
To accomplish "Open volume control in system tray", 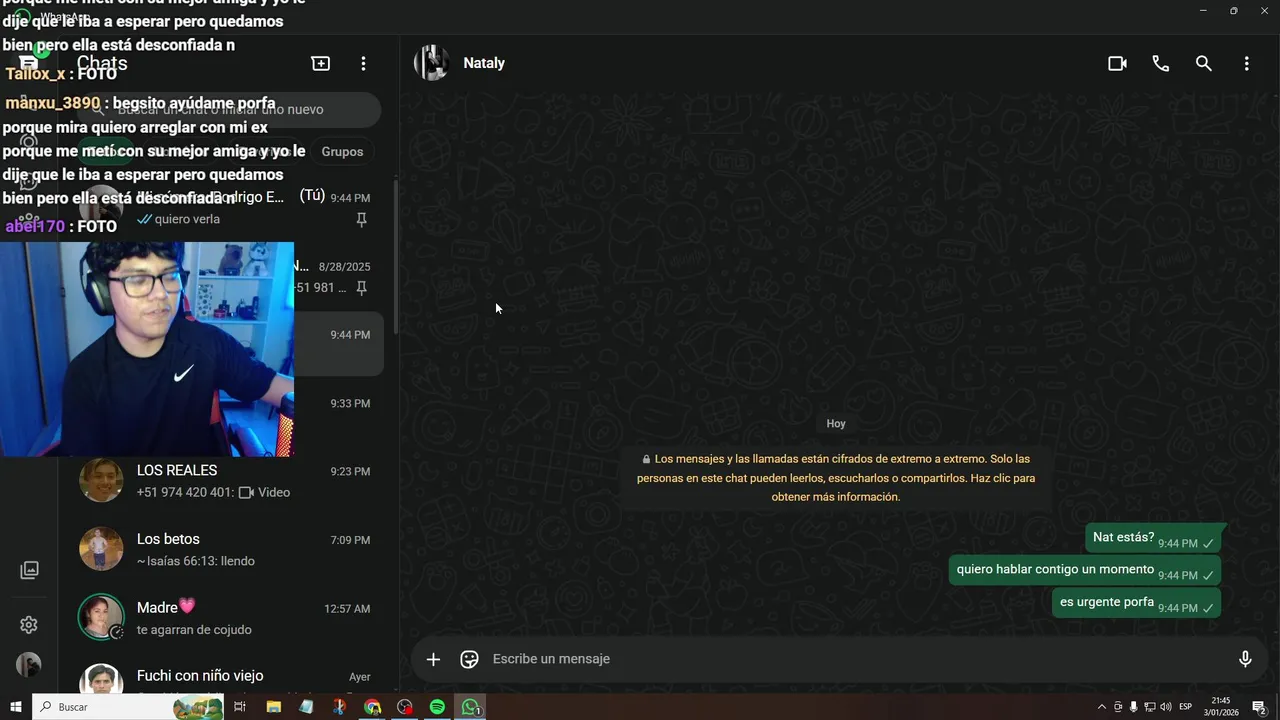I will coord(1165,707).
